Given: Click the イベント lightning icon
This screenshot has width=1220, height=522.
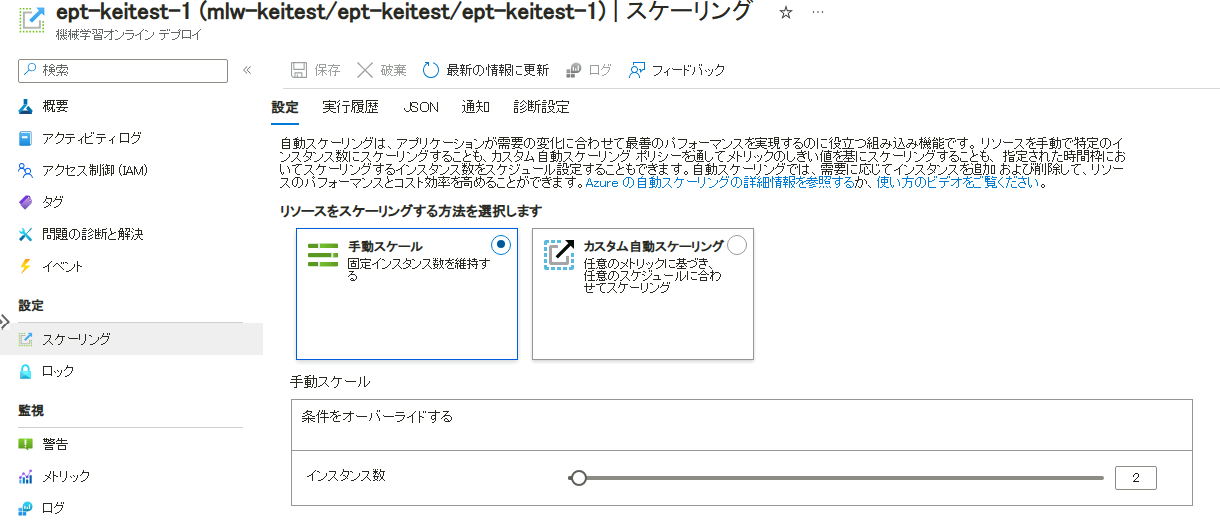Looking at the screenshot, I should pyautogui.click(x=27, y=266).
